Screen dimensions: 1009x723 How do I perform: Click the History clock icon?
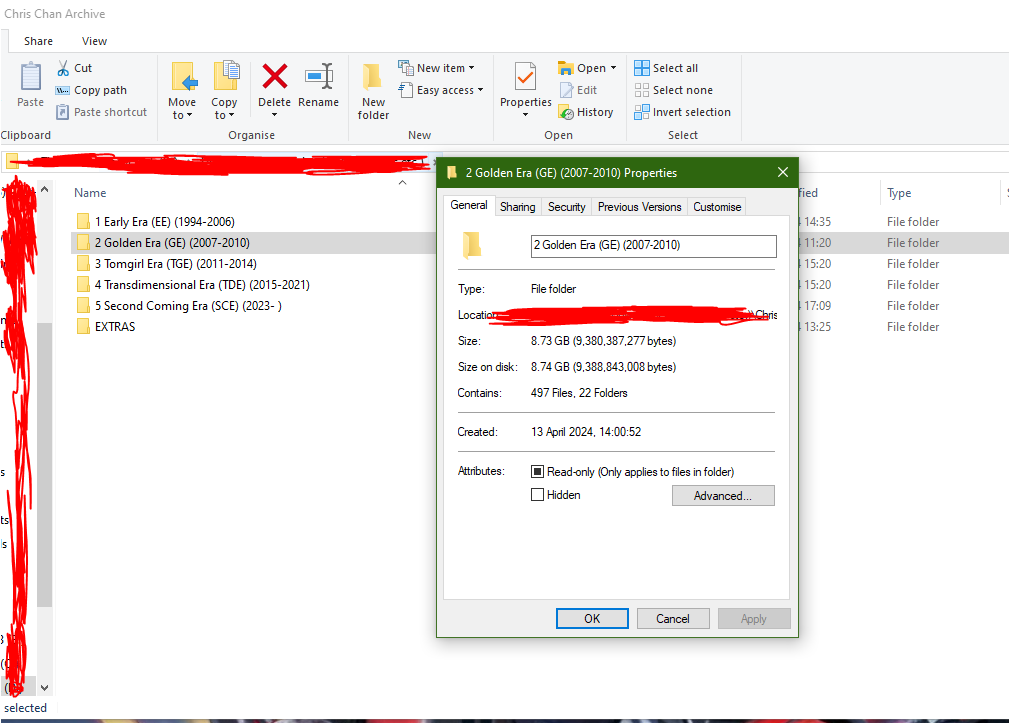click(566, 113)
